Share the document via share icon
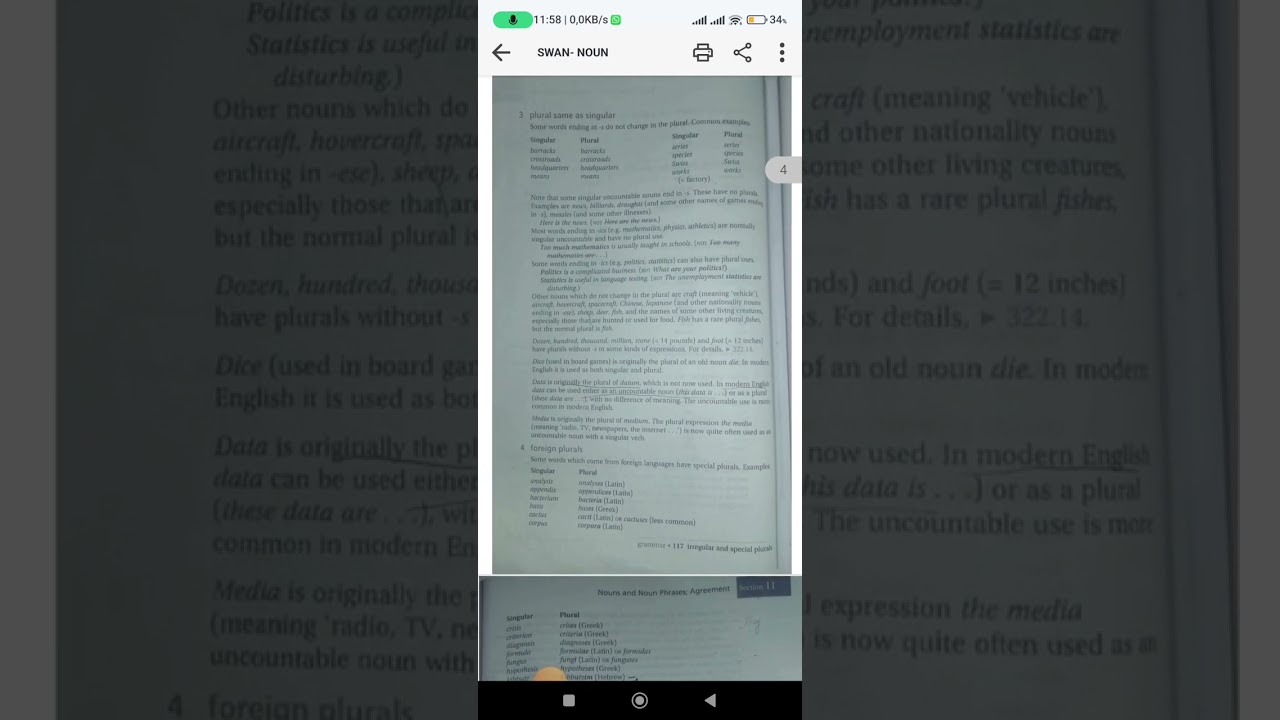 [742, 53]
